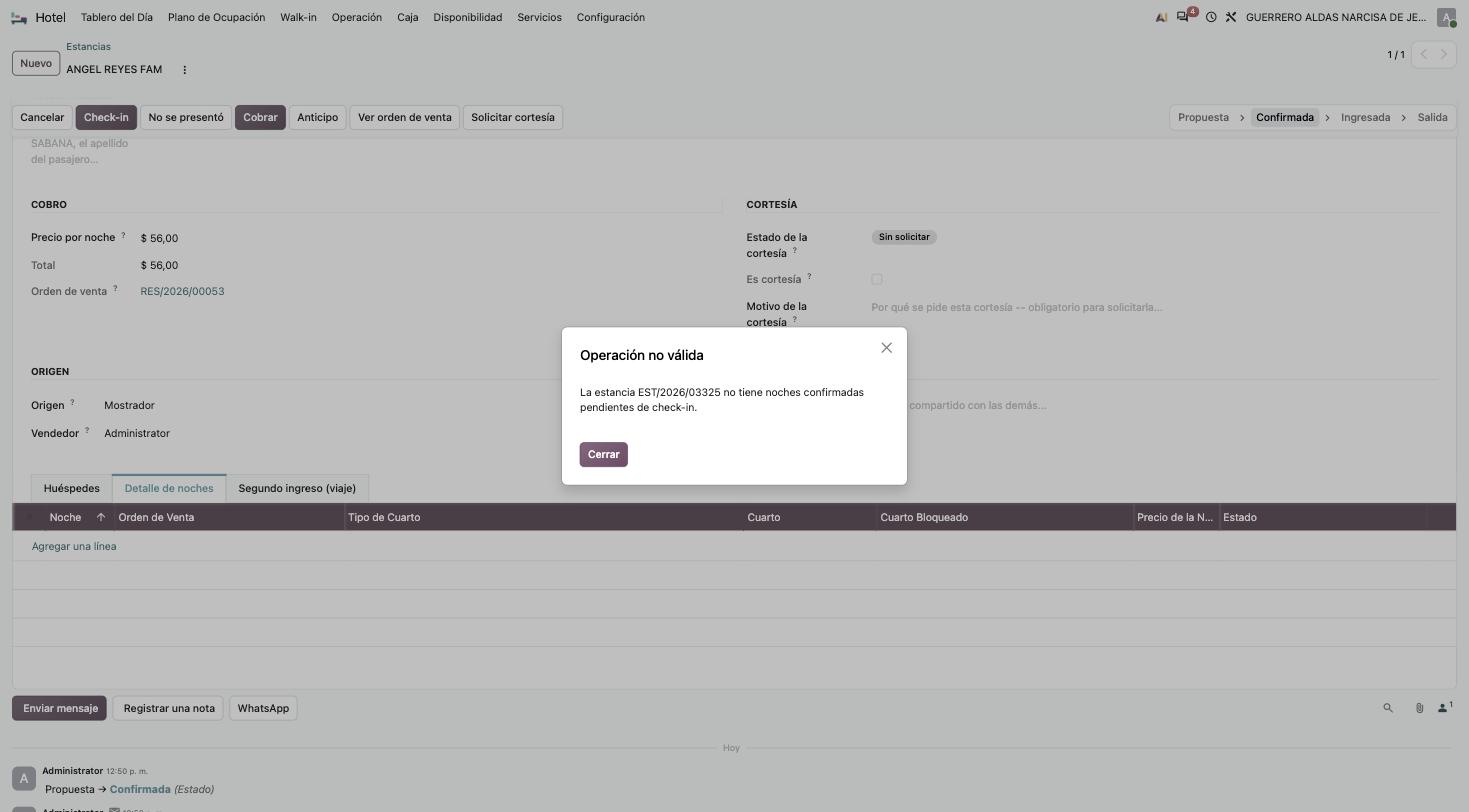
Task: Open the Configuración menu
Action: point(611,17)
